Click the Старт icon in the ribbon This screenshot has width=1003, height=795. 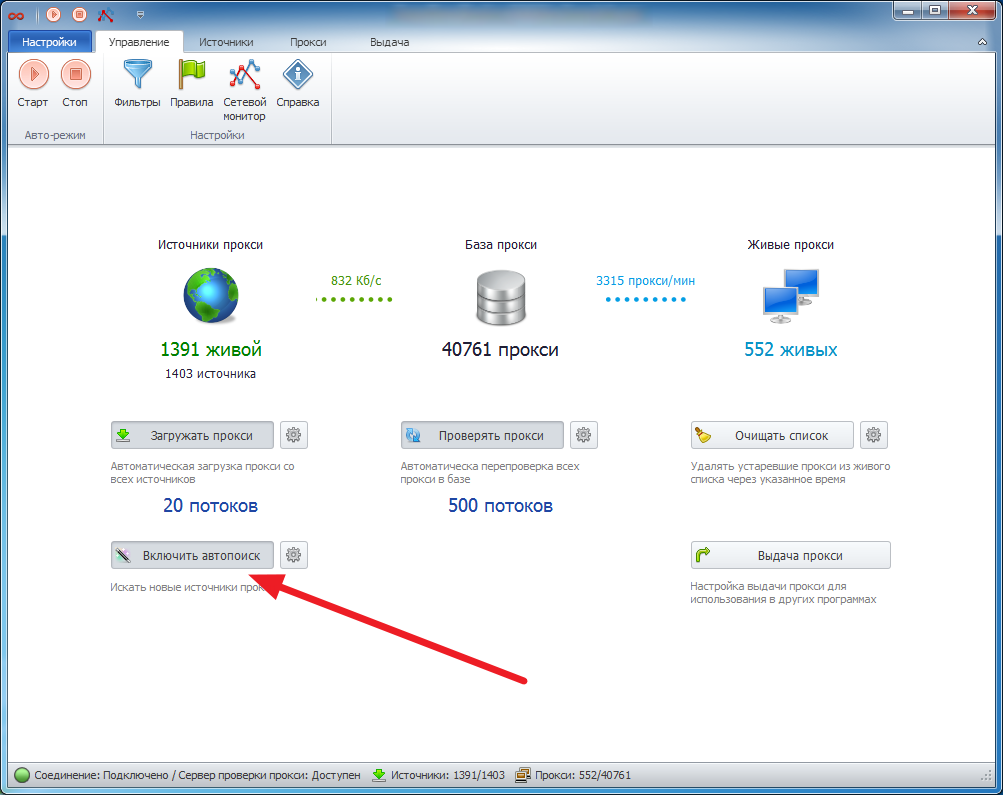(33, 75)
